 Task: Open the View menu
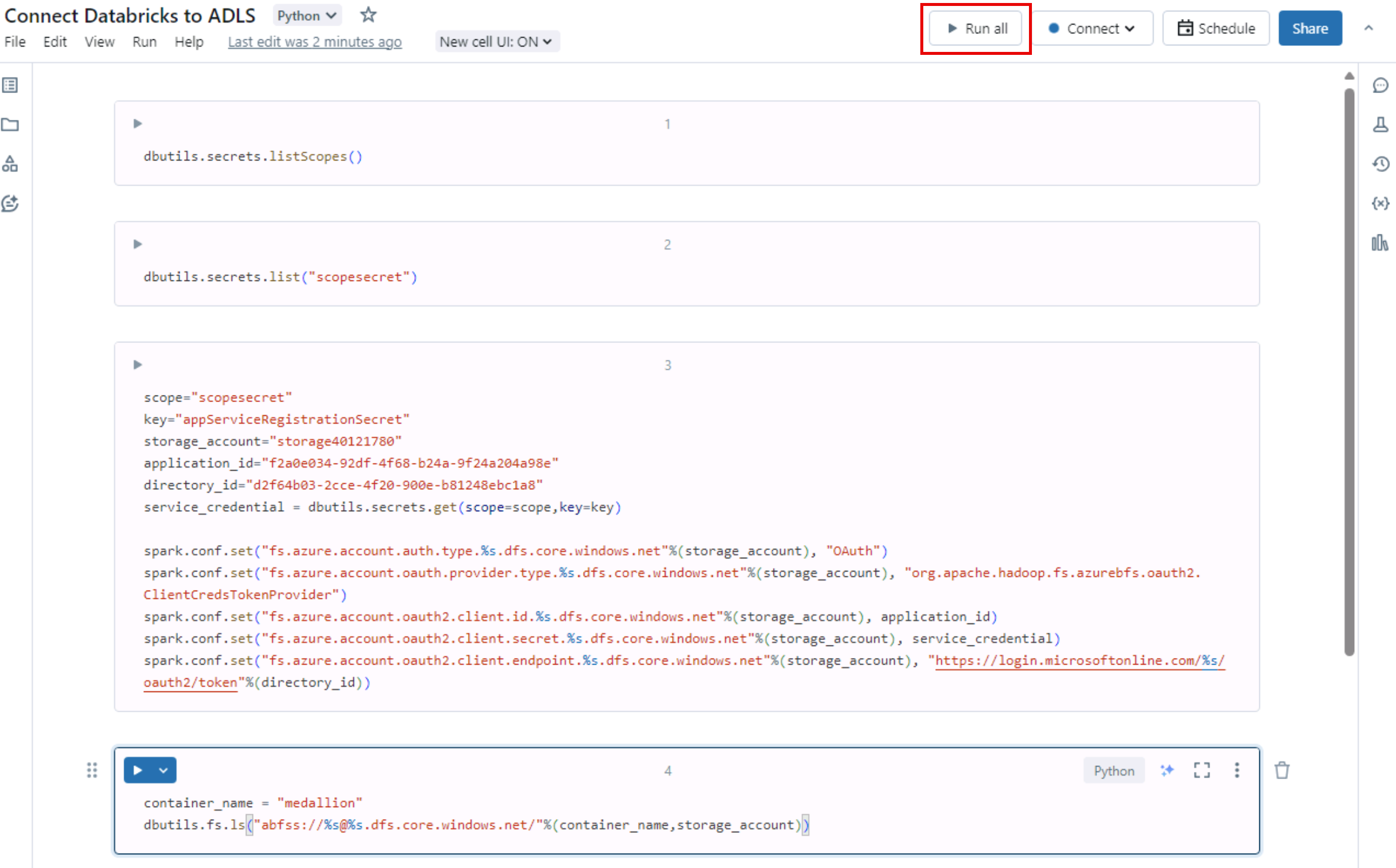click(99, 42)
